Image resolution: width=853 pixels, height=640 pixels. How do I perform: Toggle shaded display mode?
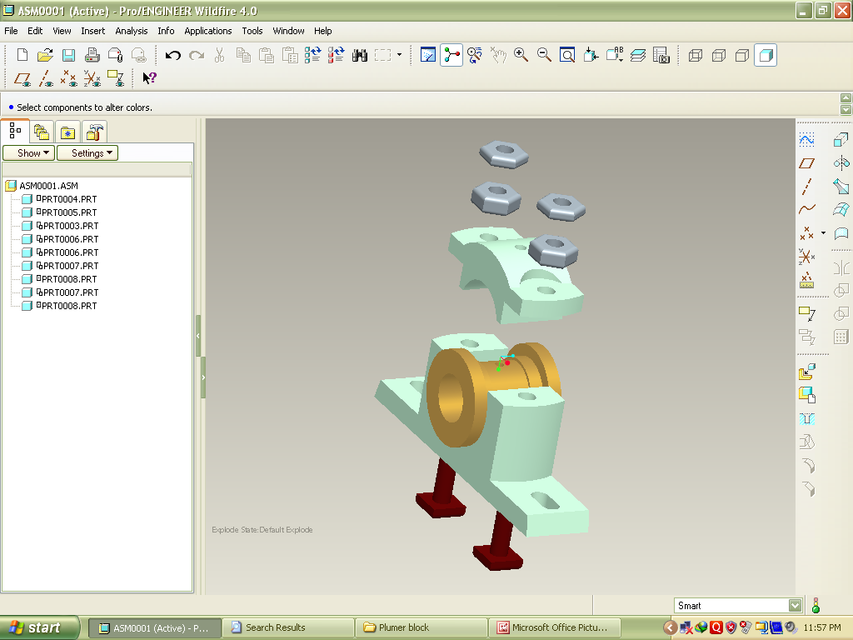pos(765,55)
